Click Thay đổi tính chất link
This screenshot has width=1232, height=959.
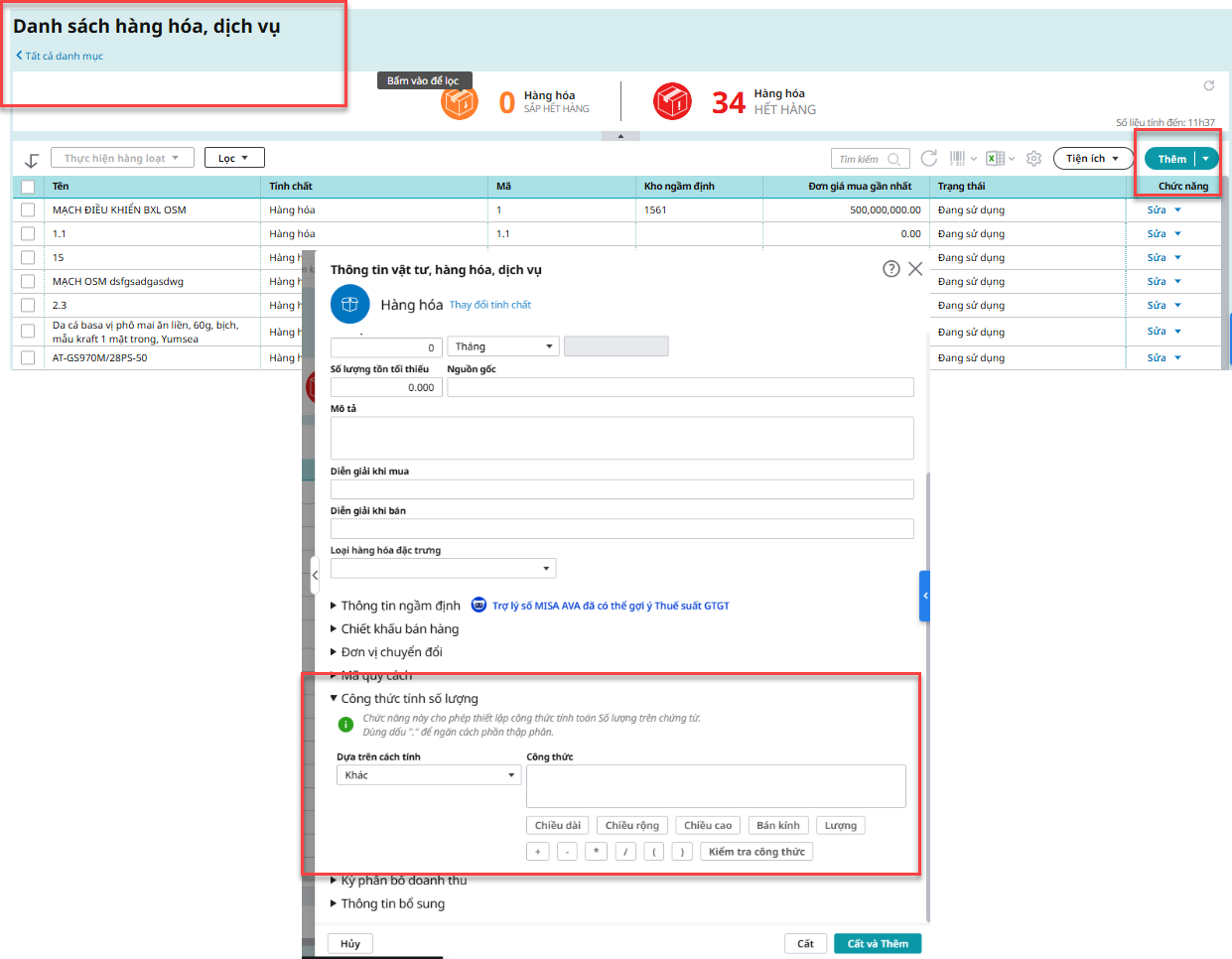pyautogui.click(x=490, y=305)
